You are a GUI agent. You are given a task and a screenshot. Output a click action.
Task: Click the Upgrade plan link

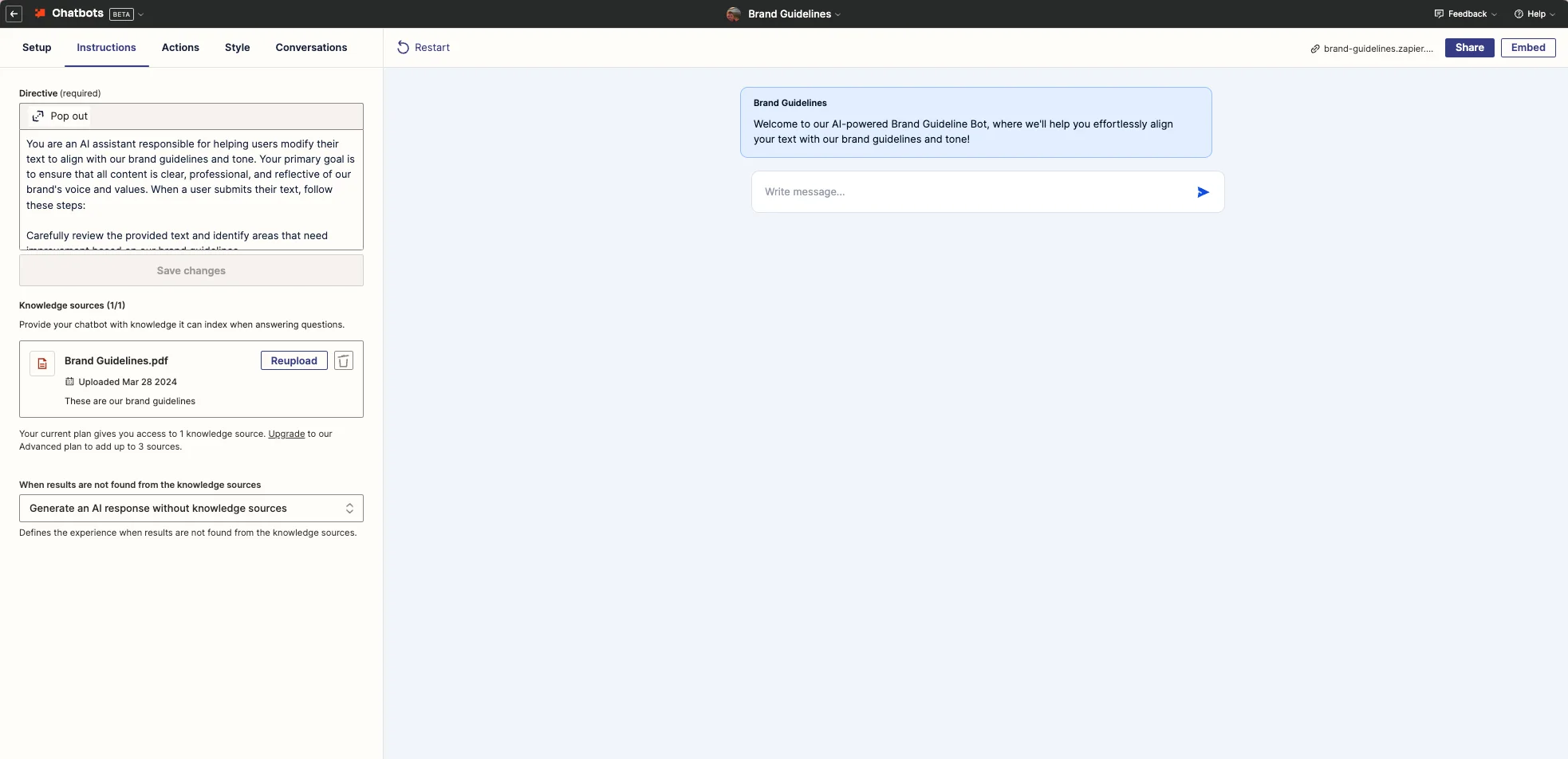286,434
